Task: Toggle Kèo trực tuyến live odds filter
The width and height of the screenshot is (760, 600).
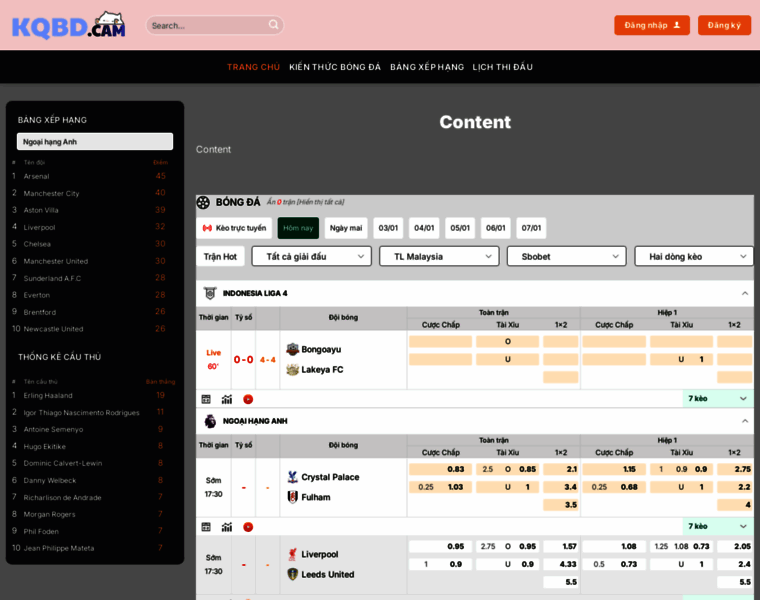Action: click(234, 228)
